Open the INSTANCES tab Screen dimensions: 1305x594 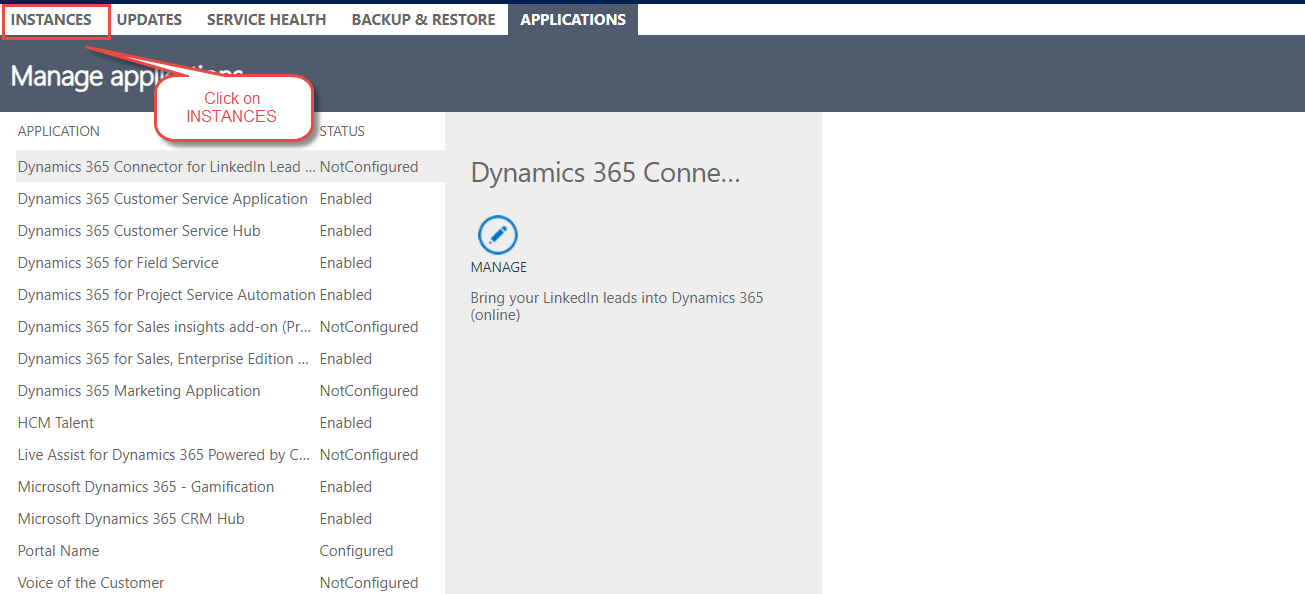51,20
